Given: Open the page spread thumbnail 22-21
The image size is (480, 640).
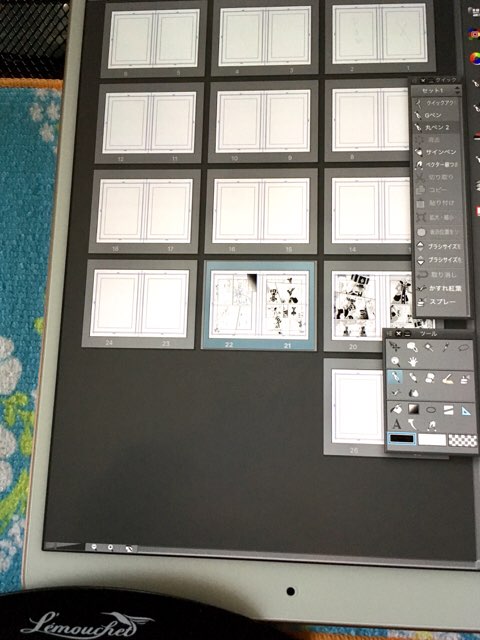Looking at the screenshot, I should pyautogui.click(x=259, y=306).
